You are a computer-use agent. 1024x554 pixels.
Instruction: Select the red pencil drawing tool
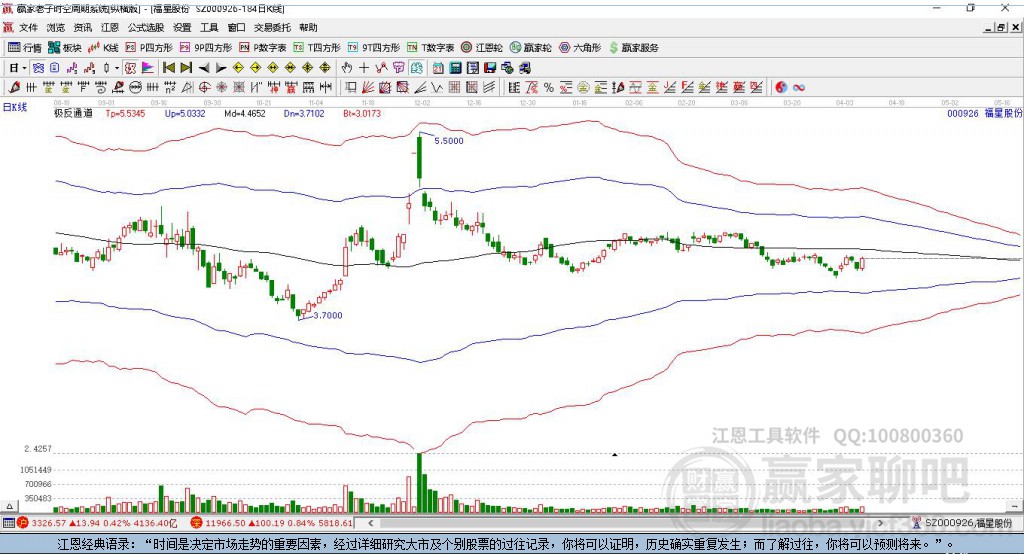click(14, 87)
